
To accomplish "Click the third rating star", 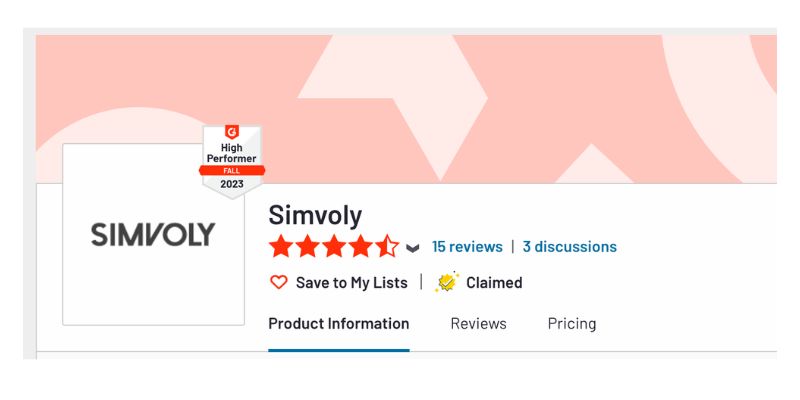I will coord(334,246).
